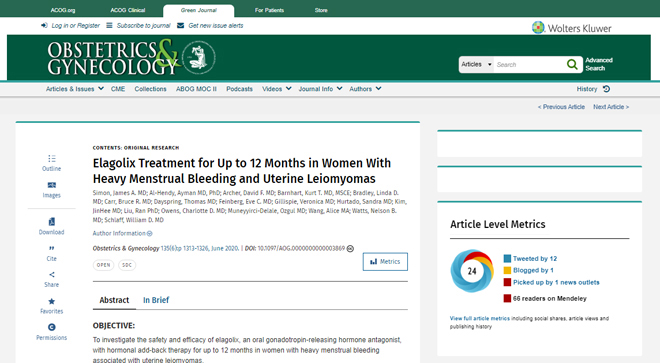Expand the Articles & Issues menu
660x363 pixels.
[75, 89]
